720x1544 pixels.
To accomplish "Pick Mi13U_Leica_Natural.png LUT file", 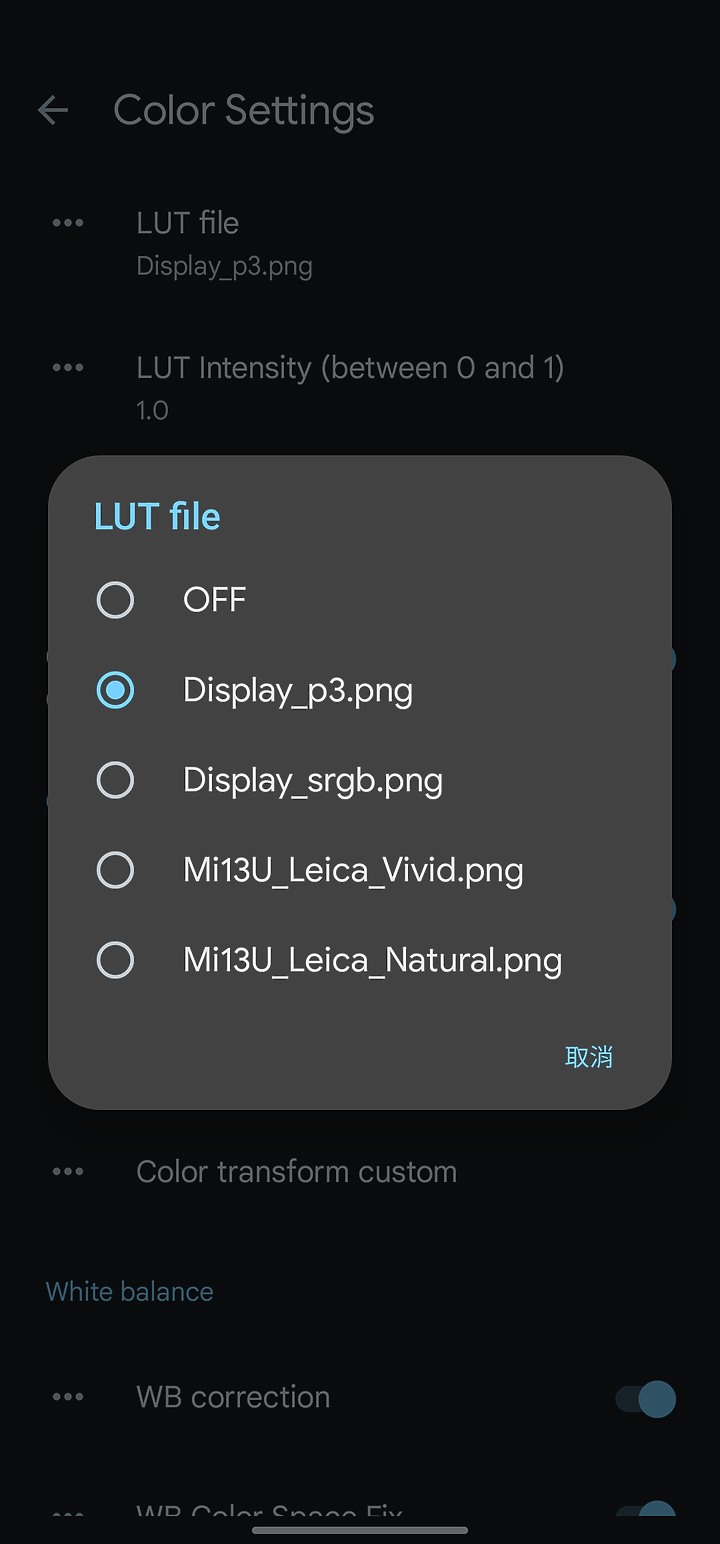I will pos(360,960).
